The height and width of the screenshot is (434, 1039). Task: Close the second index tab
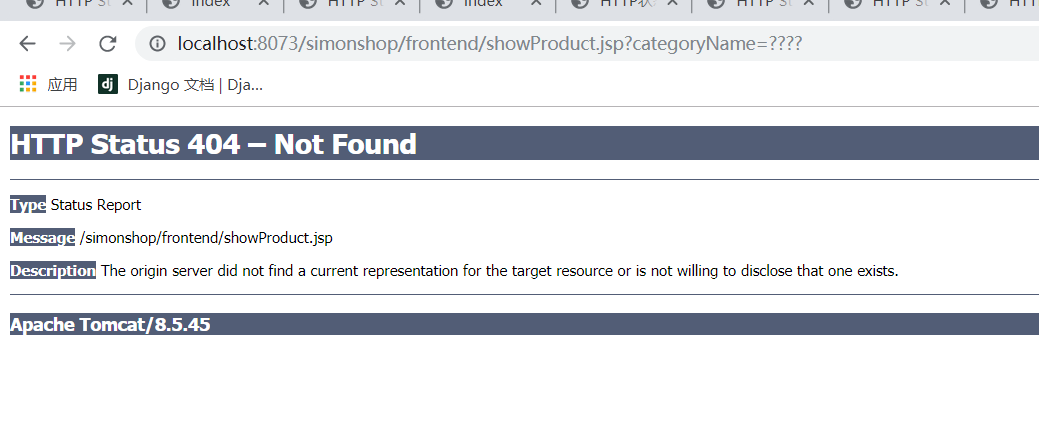pos(536,3)
